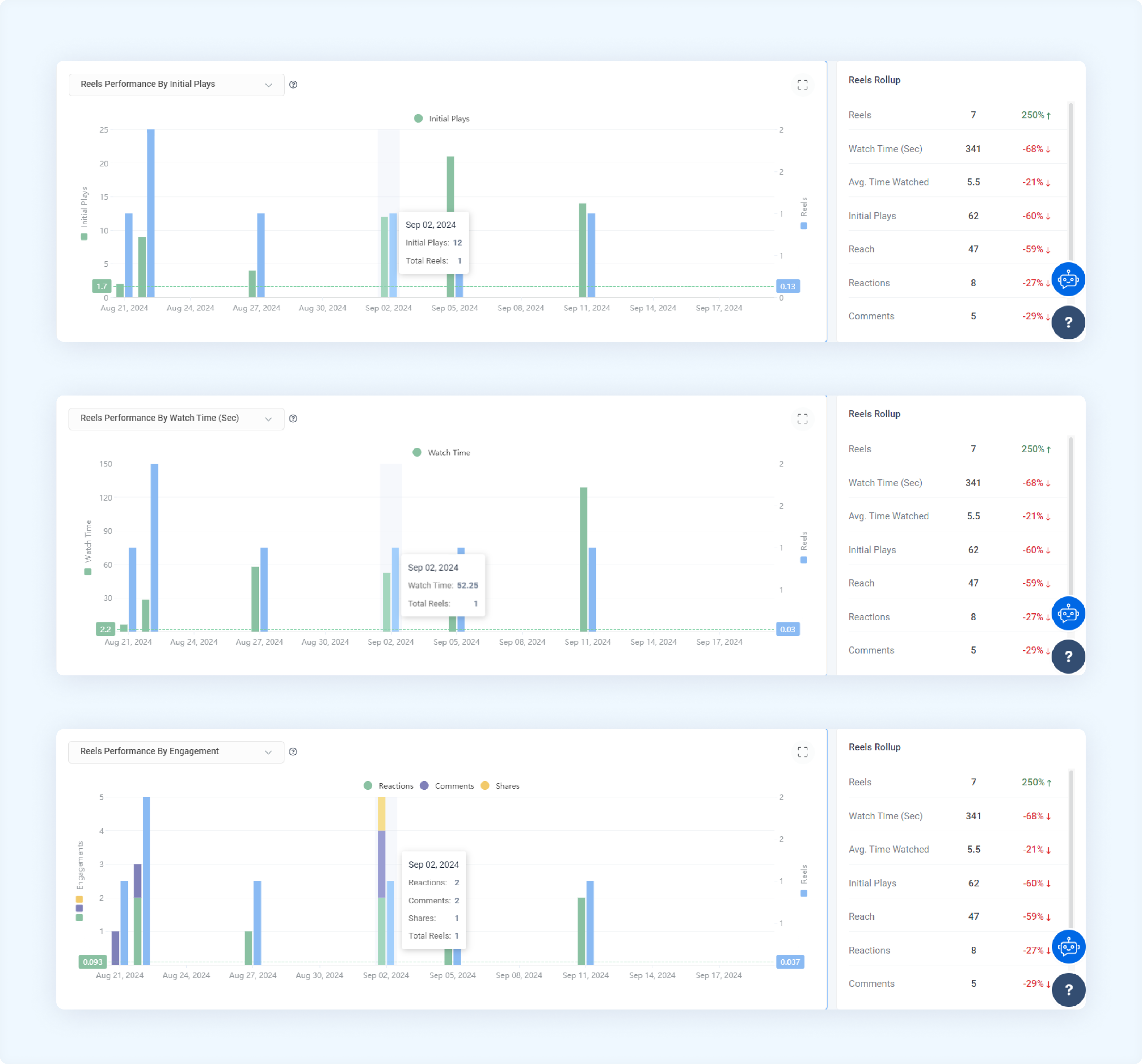Image resolution: width=1142 pixels, height=1064 pixels.
Task: Expand the Watch Time chart to fullscreen
Action: [x=802, y=418]
